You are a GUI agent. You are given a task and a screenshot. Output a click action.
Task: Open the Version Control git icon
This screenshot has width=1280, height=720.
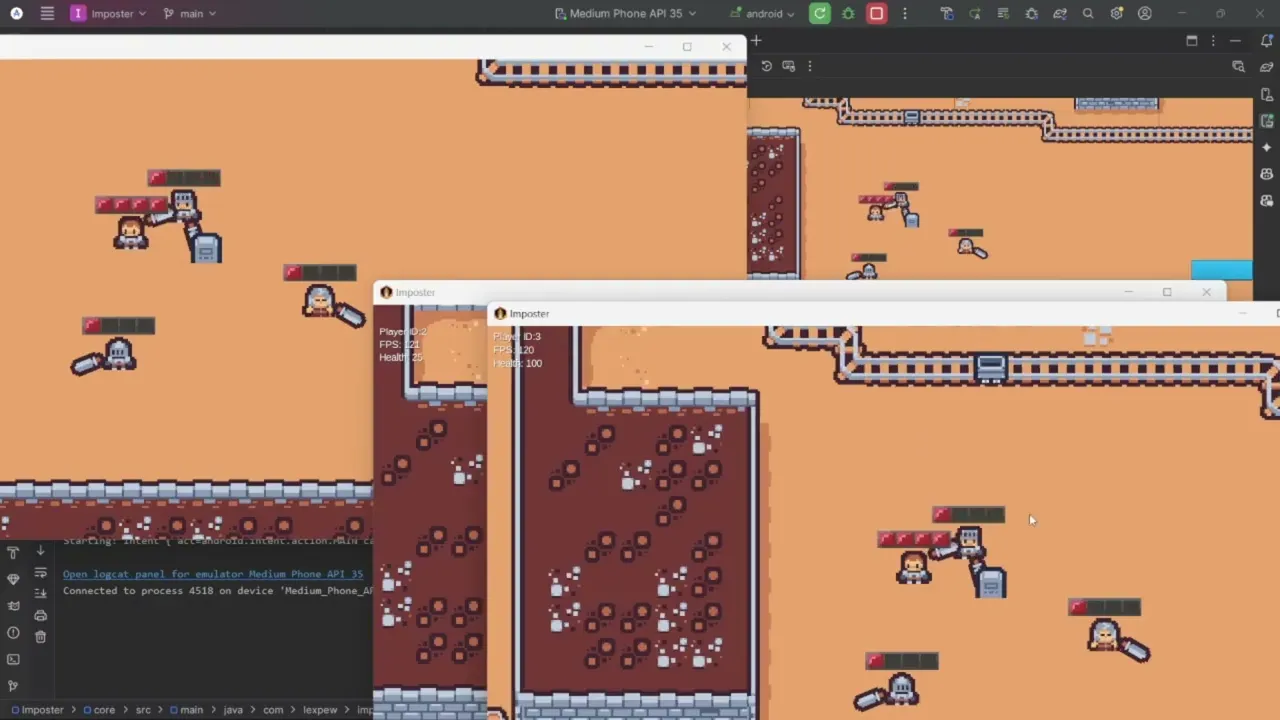pos(13,686)
